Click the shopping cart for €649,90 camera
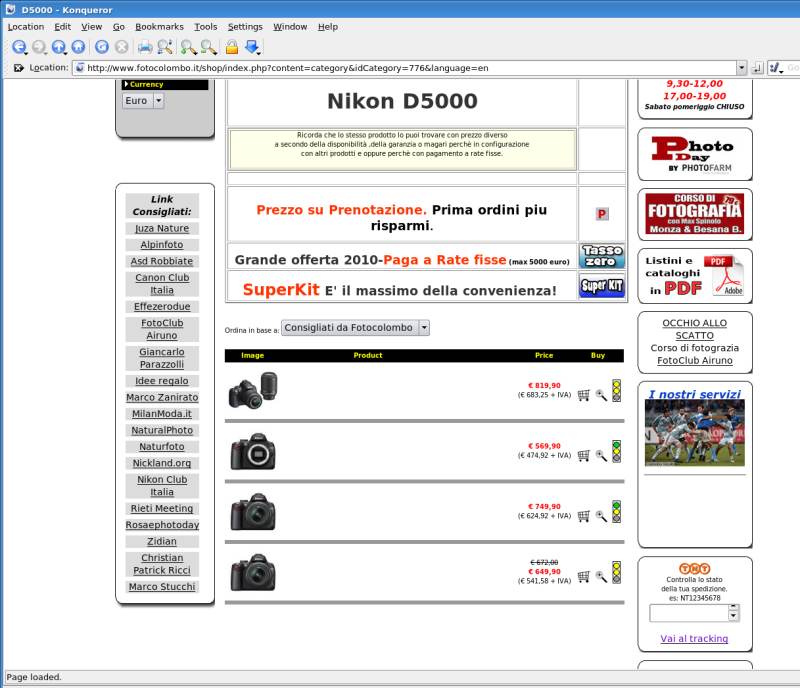Viewport: 800px width, 688px height. 584,576
